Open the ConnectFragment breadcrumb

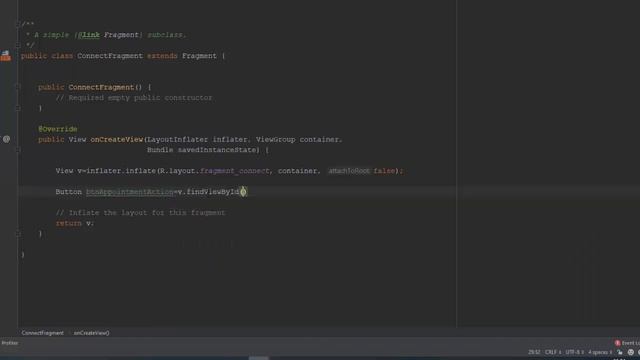(42, 333)
